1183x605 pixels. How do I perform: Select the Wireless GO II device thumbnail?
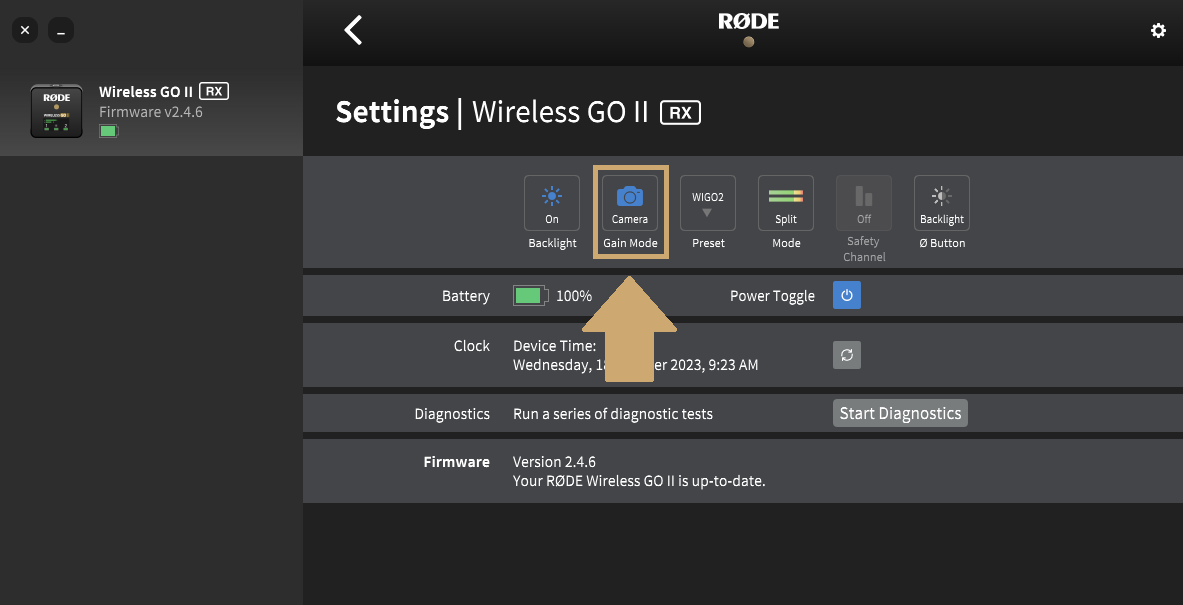(57, 111)
